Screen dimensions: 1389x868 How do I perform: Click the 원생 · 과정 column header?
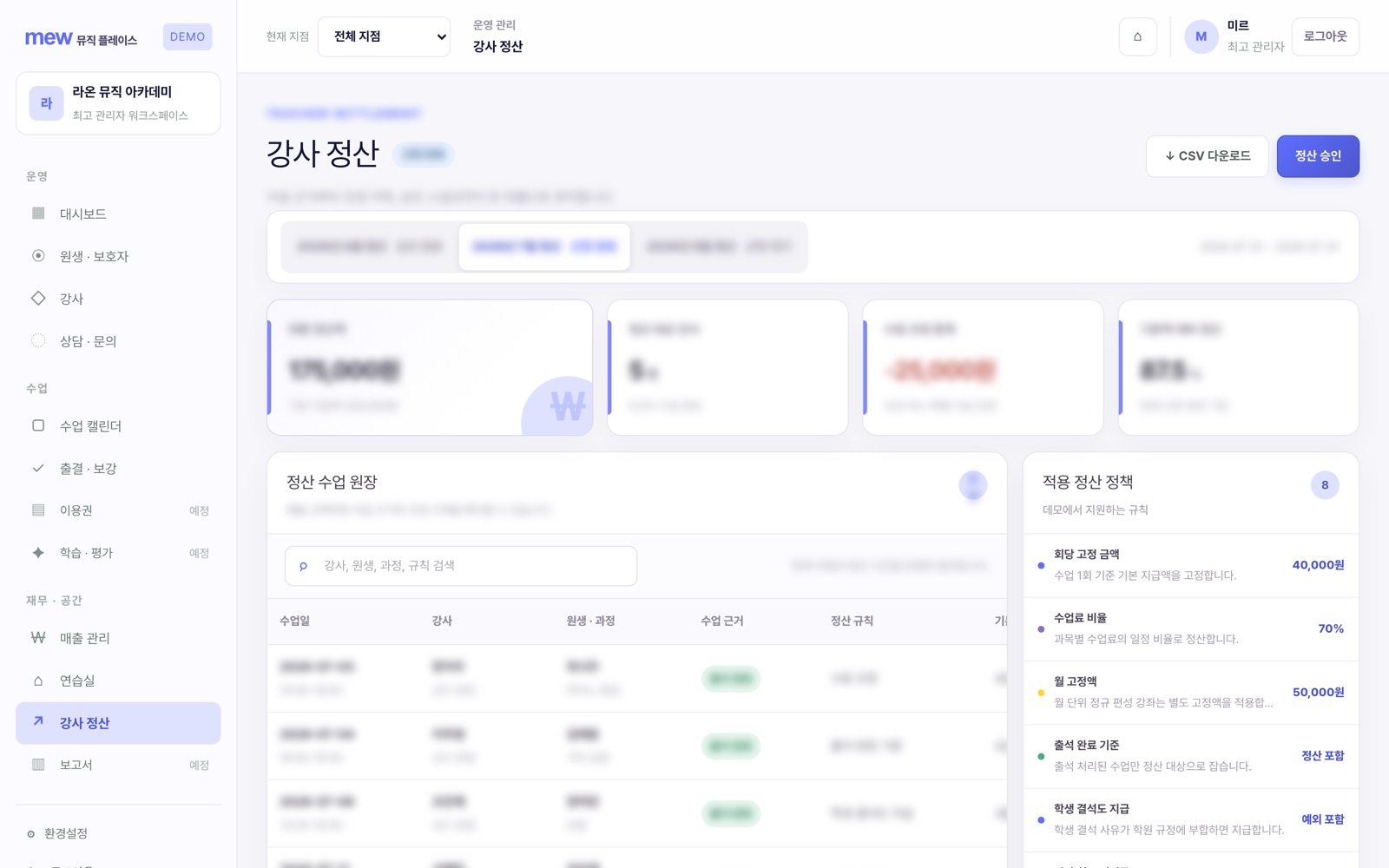590,621
